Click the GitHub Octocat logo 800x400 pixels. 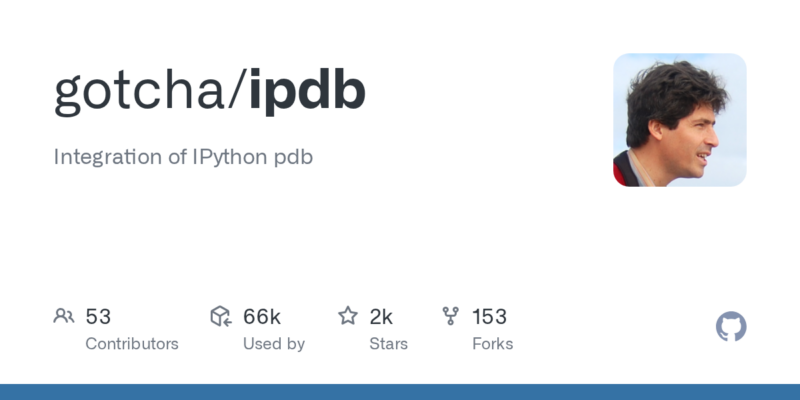click(731, 327)
